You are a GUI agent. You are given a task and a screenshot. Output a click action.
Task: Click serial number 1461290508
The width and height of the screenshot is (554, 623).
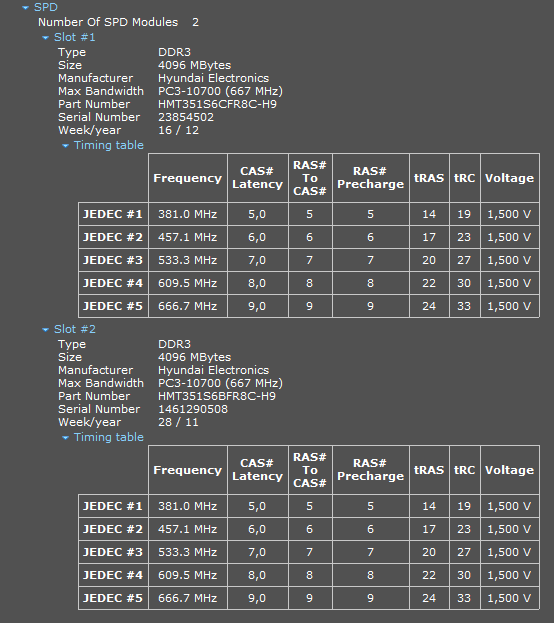tap(193, 409)
